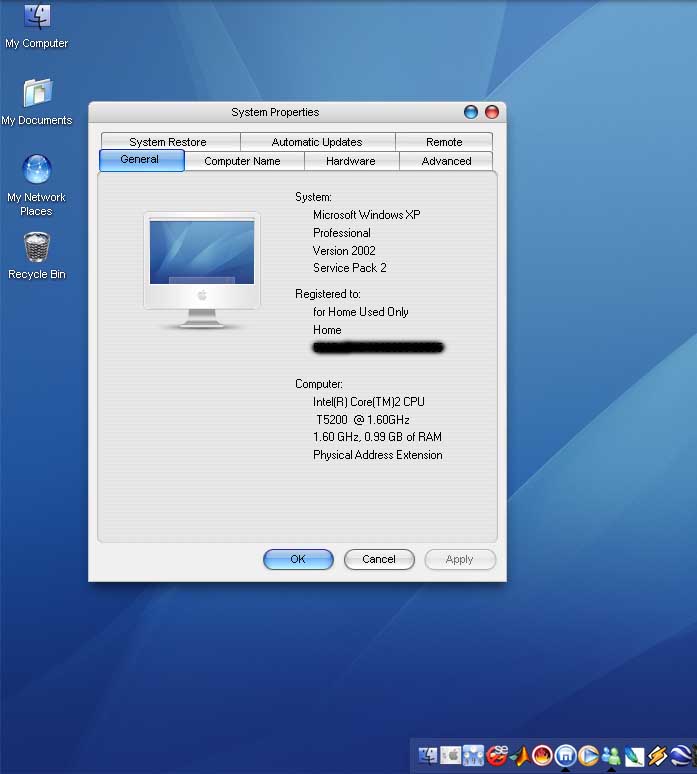
Task: Open the feather quill editor icon in dock
Action: pyautogui.click(x=634, y=756)
